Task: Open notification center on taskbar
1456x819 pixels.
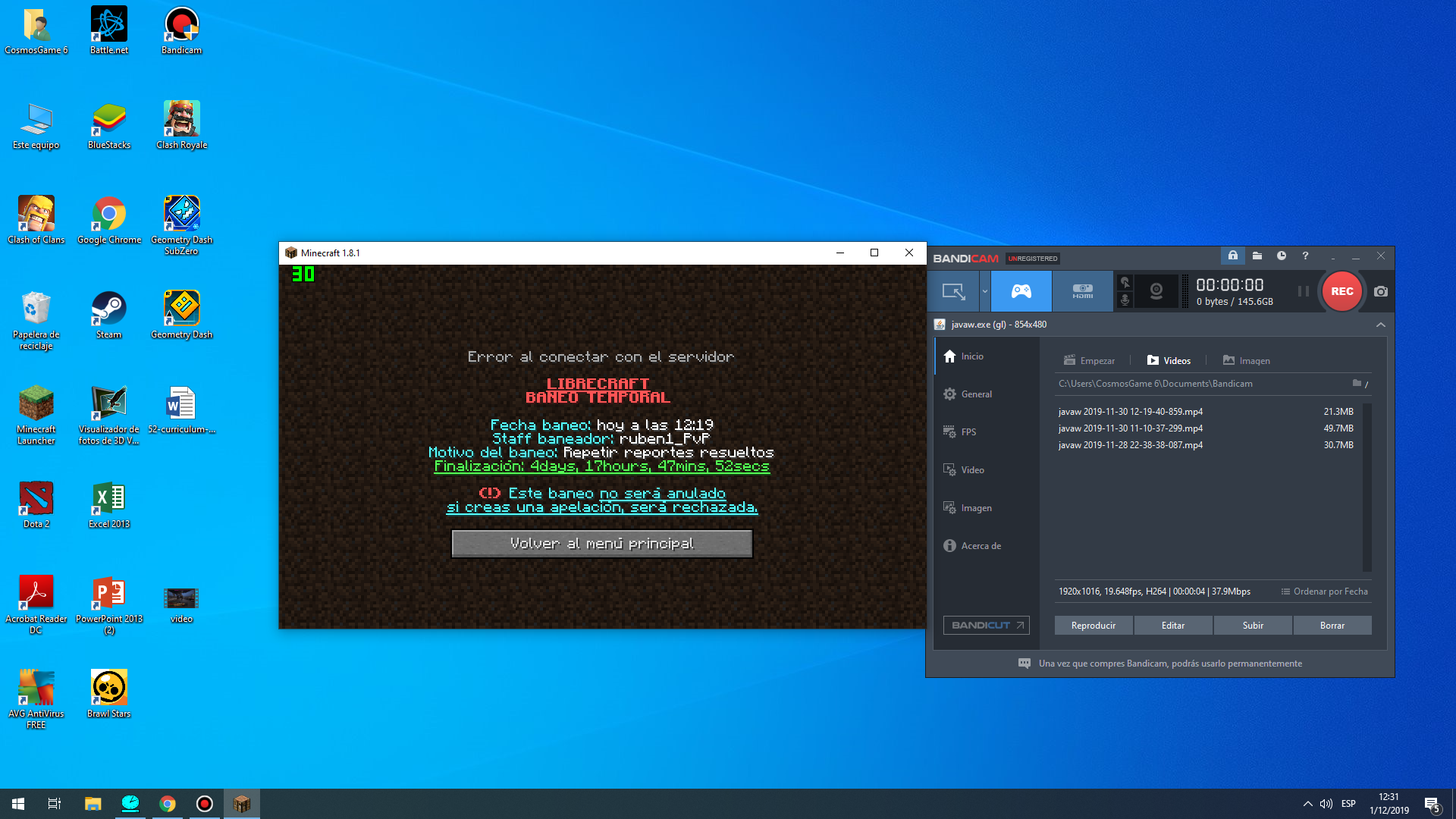Action: click(1432, 805)
